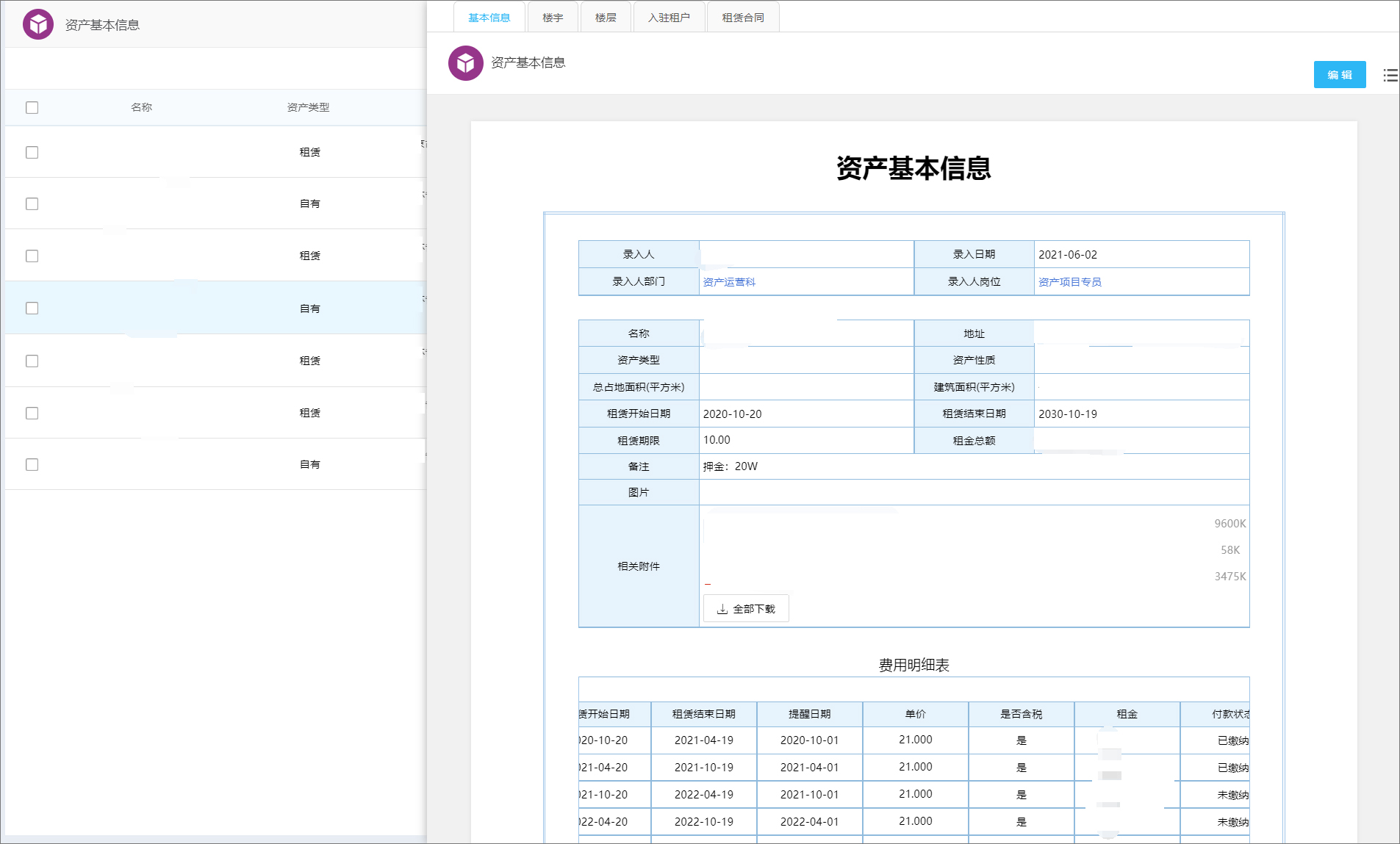1400x844 pixels.
Task: Switch to the 楼宇 tab
Action: 553,18
